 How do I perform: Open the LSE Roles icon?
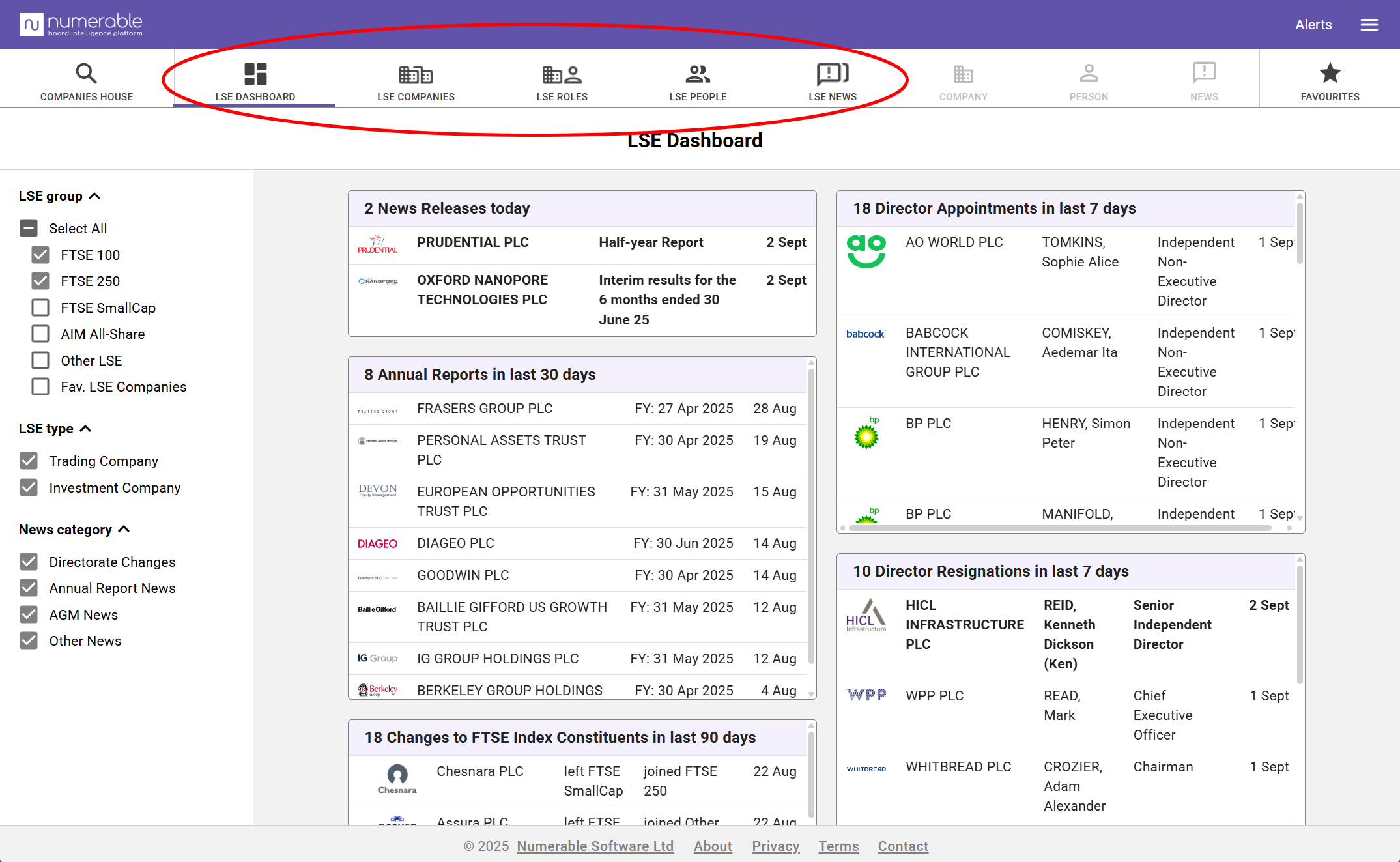tap(562, 74)
